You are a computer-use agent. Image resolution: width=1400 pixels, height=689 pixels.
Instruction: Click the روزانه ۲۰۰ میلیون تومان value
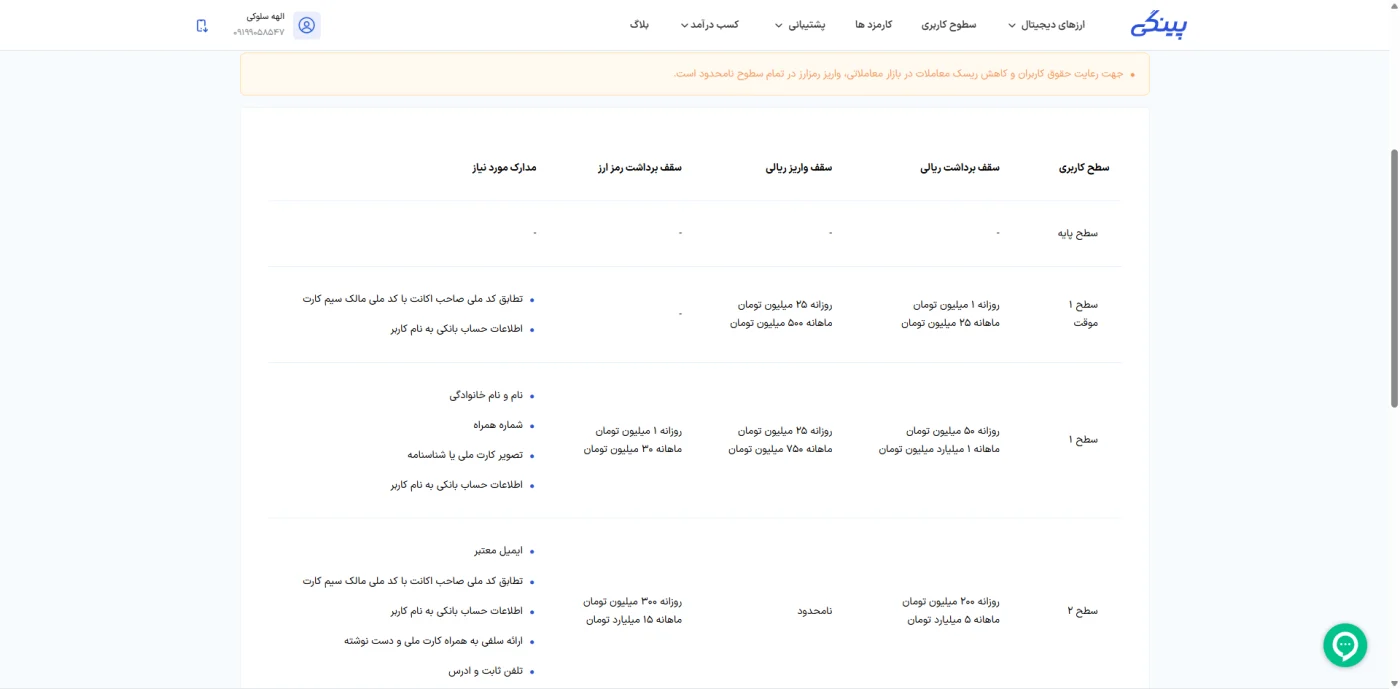[x=951, y=602]
